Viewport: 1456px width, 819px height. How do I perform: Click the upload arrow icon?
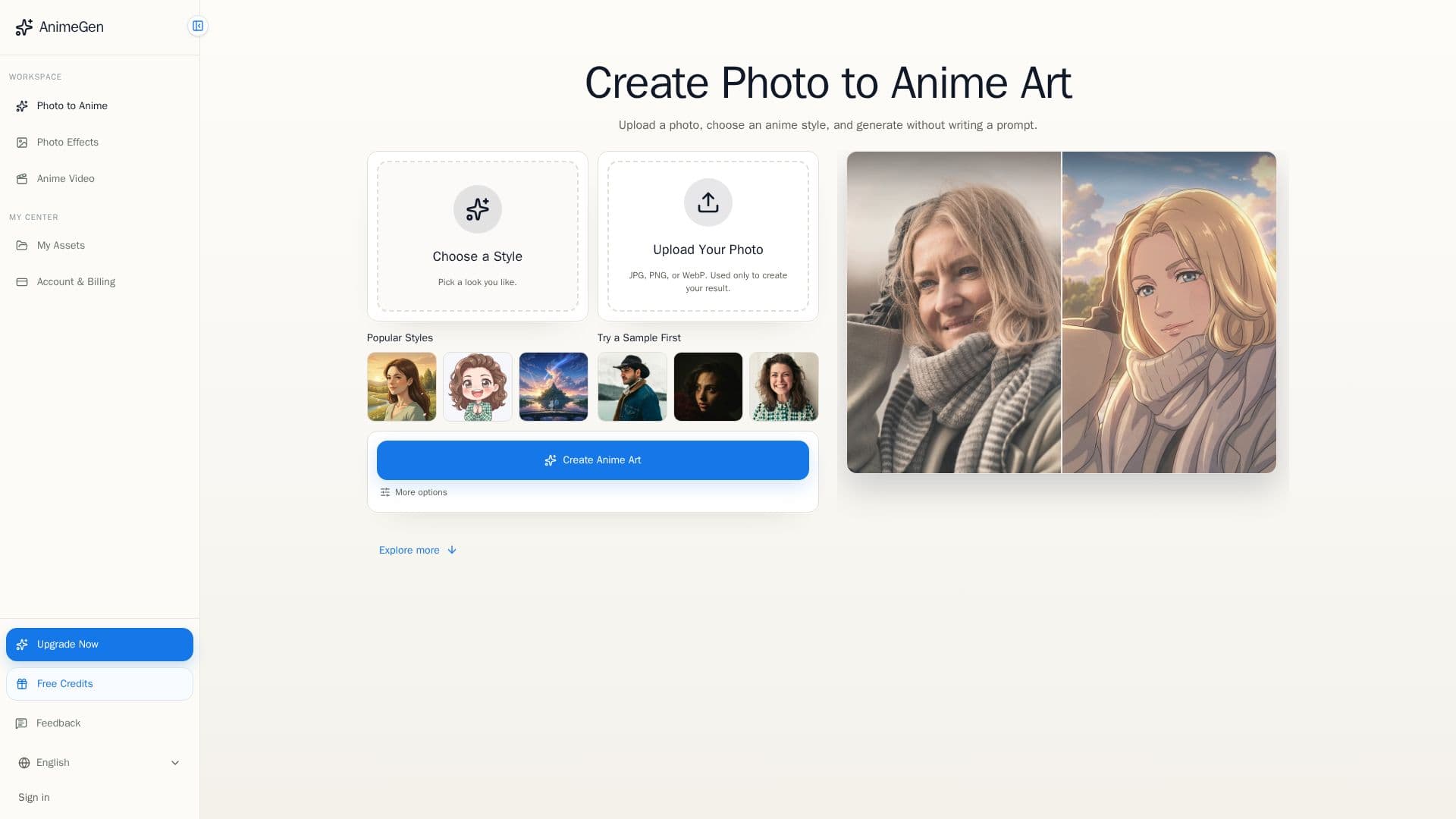coord(708,202)
